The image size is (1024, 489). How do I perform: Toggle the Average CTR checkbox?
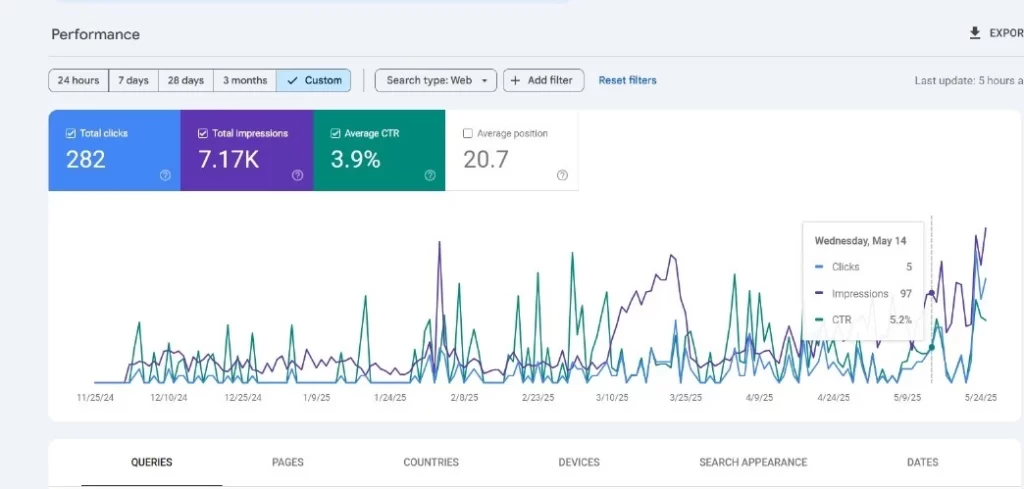(x=335, y=133)
